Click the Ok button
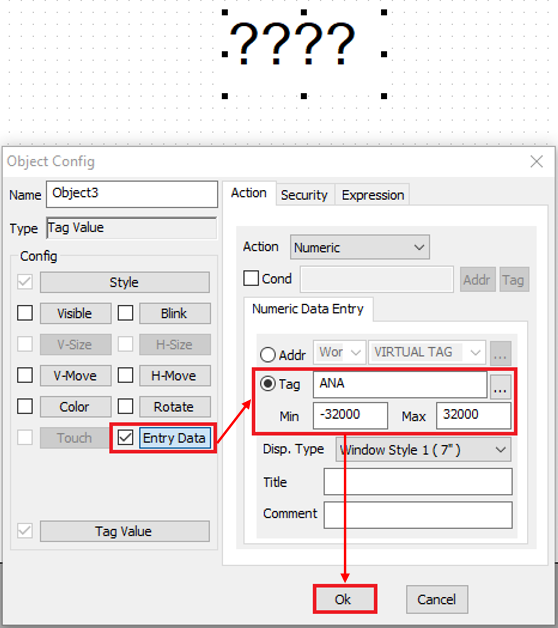 [344, 599]
